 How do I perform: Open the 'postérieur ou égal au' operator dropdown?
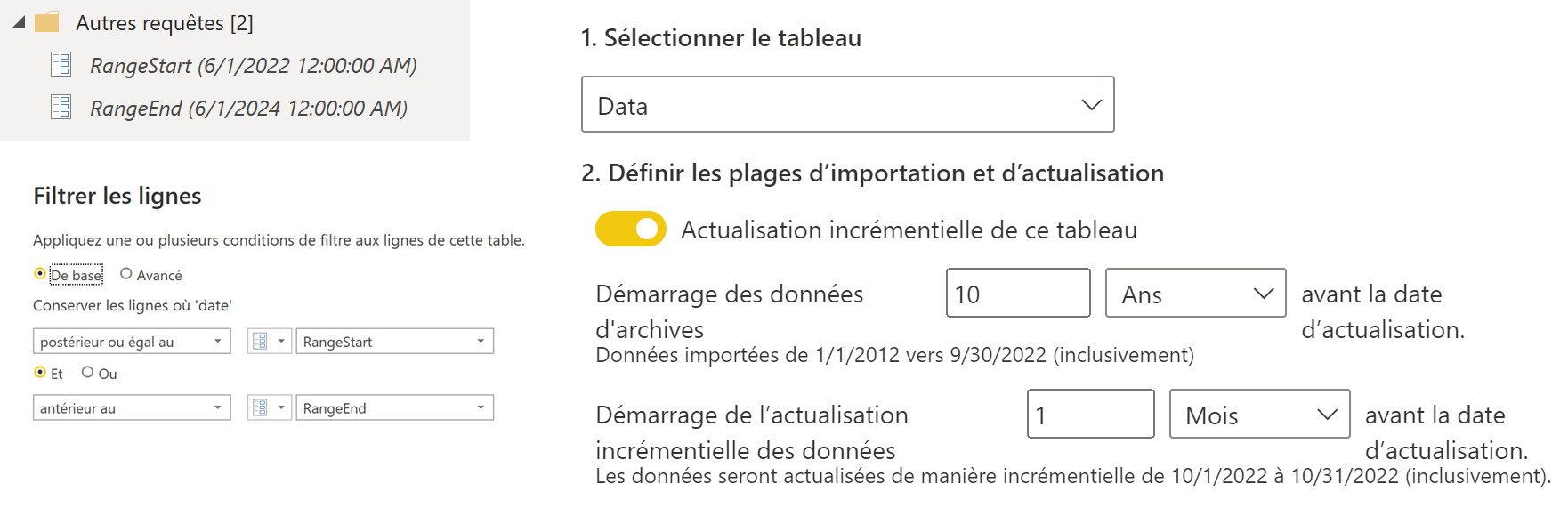click(132, 342)
